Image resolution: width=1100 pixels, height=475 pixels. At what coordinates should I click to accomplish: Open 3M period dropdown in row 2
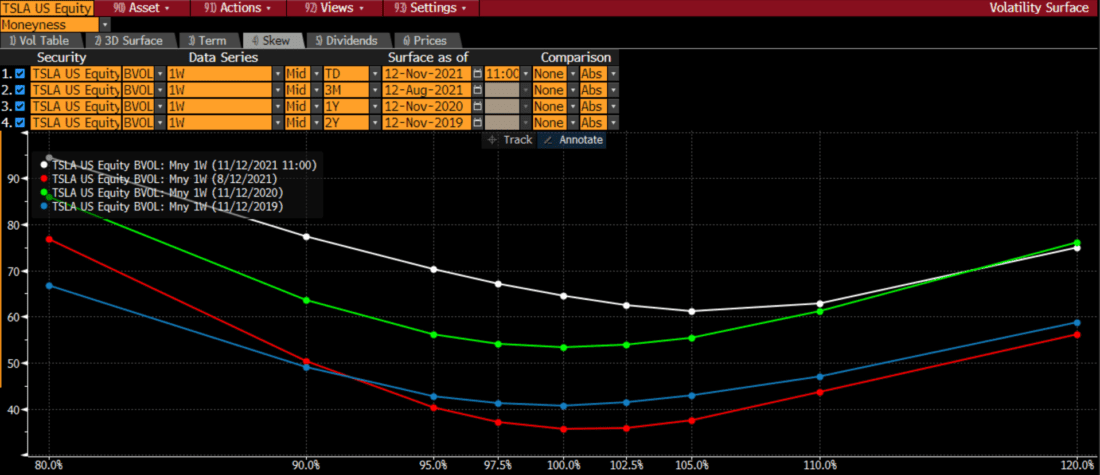point(375,90)
